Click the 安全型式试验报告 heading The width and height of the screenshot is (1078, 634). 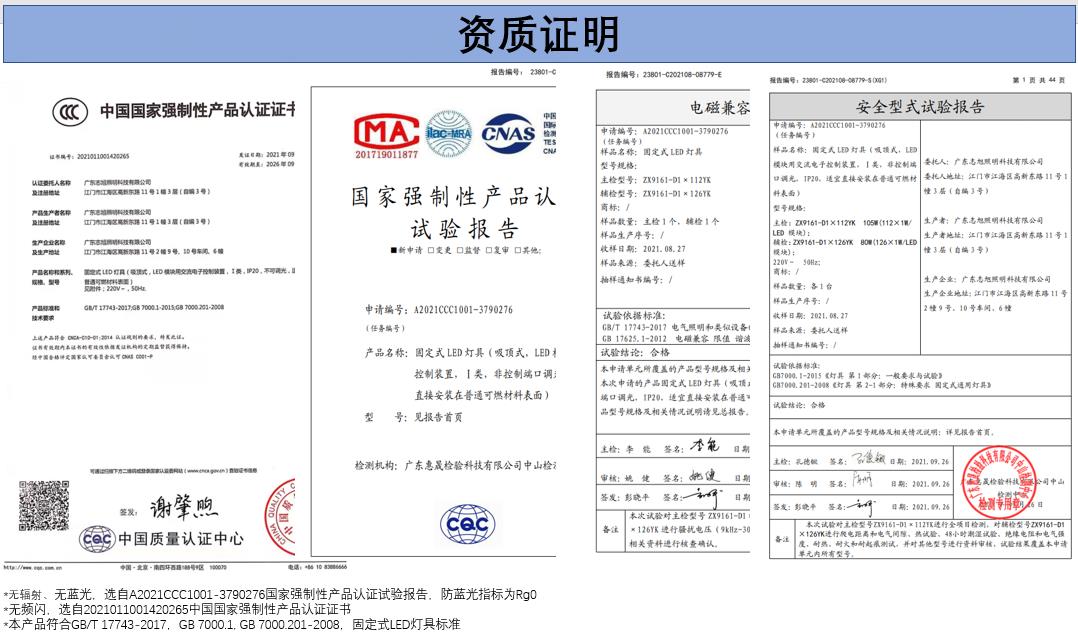coord(920,107)
